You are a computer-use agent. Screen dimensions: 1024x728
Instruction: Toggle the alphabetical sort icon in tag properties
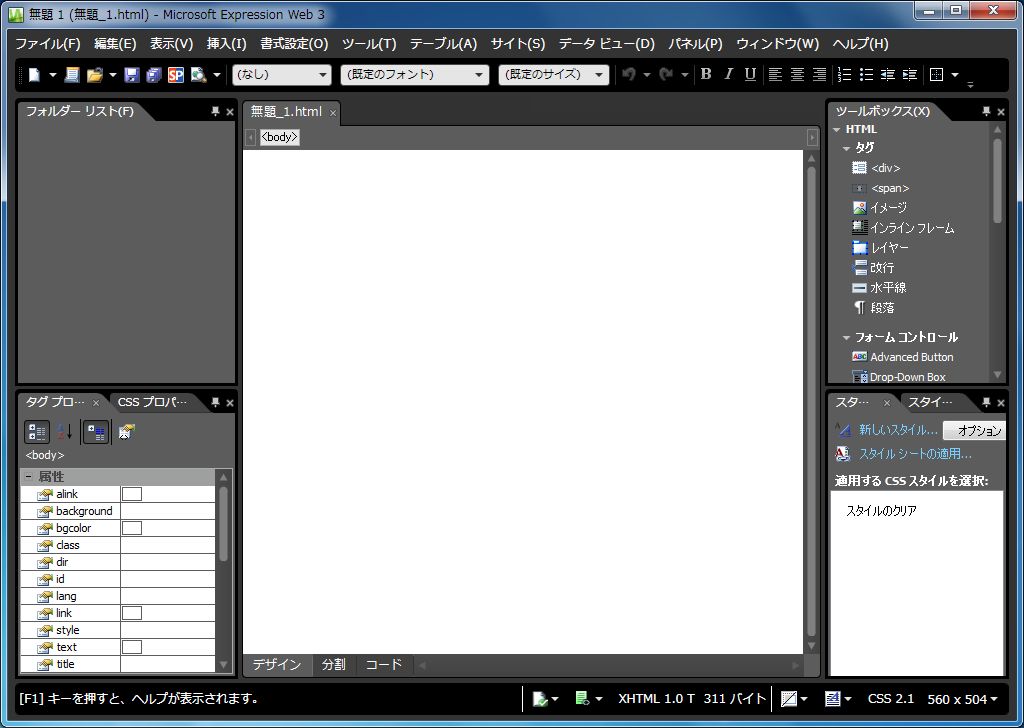coord(64,432)
